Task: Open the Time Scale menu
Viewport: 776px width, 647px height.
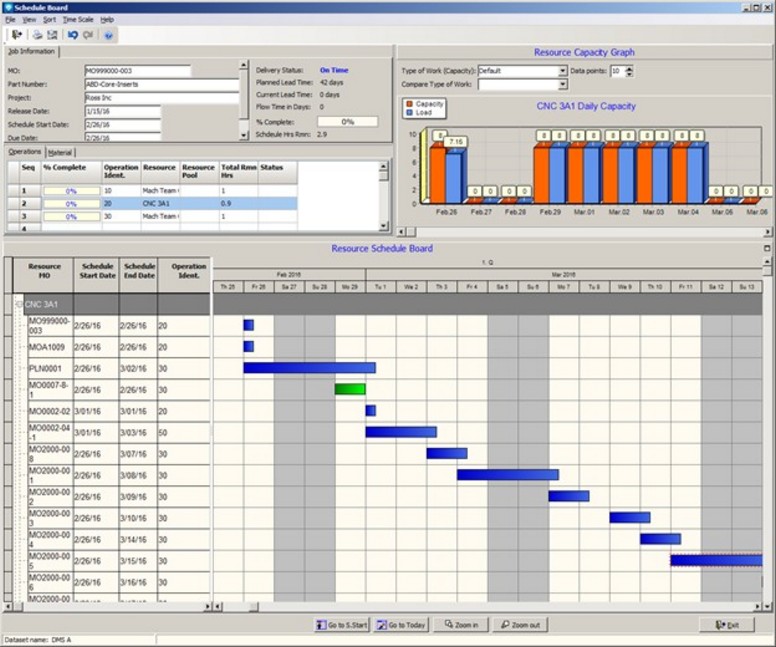Action: (76, 19)
